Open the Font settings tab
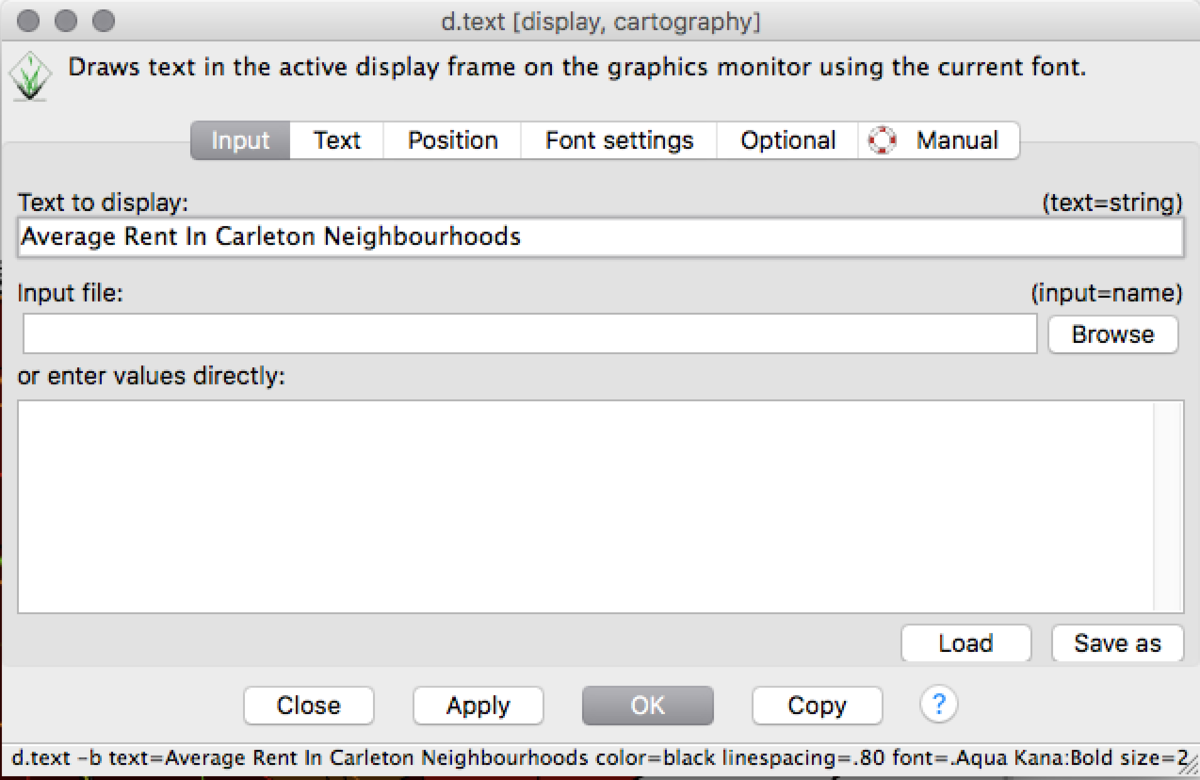Image resolution: width=1200 pixels, height=780 pixels. point(618,140)
